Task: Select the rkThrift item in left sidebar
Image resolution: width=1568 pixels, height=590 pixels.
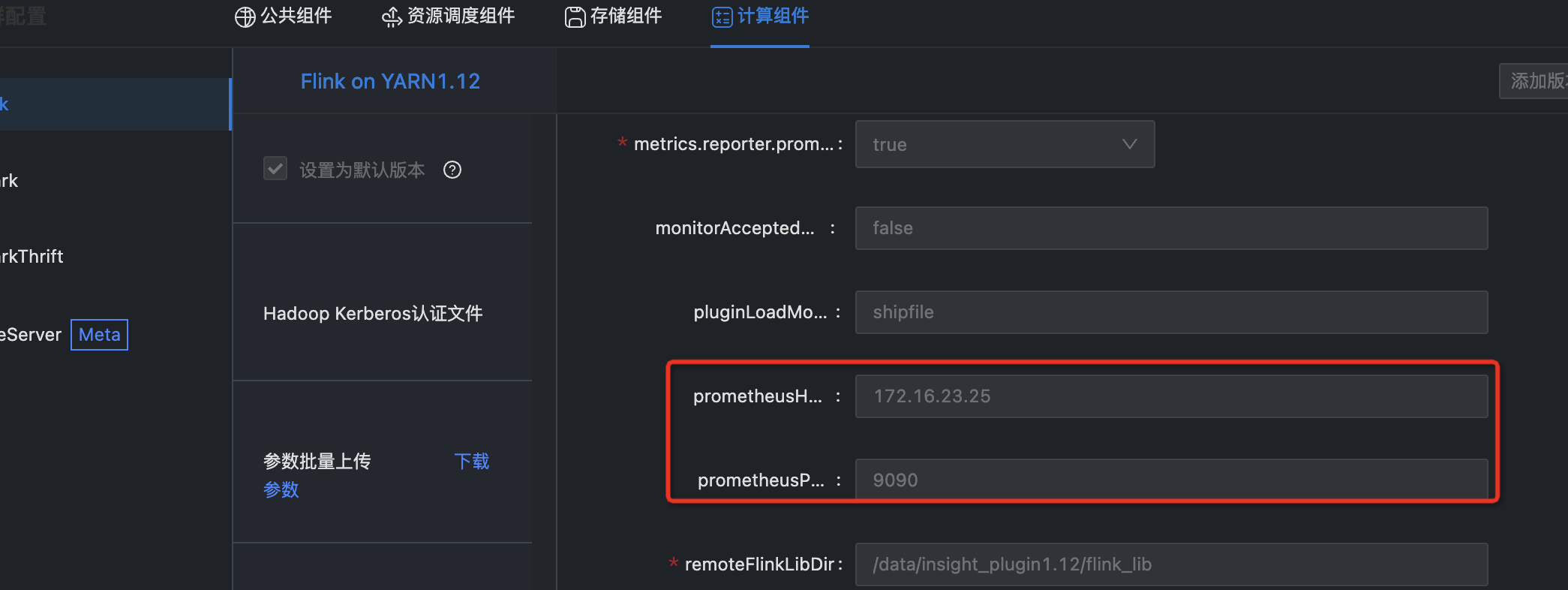Action: tap(32, 256)
